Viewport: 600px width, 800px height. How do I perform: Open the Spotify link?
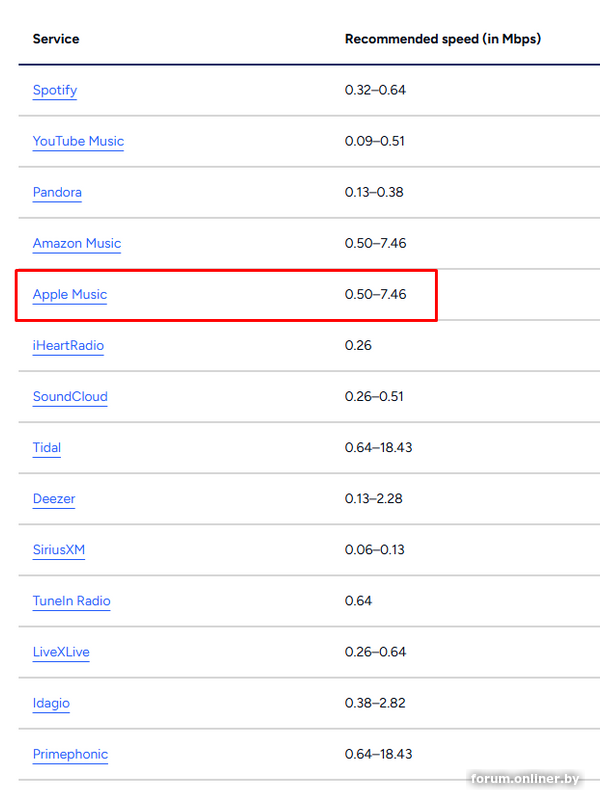click(x=55, y=90)
